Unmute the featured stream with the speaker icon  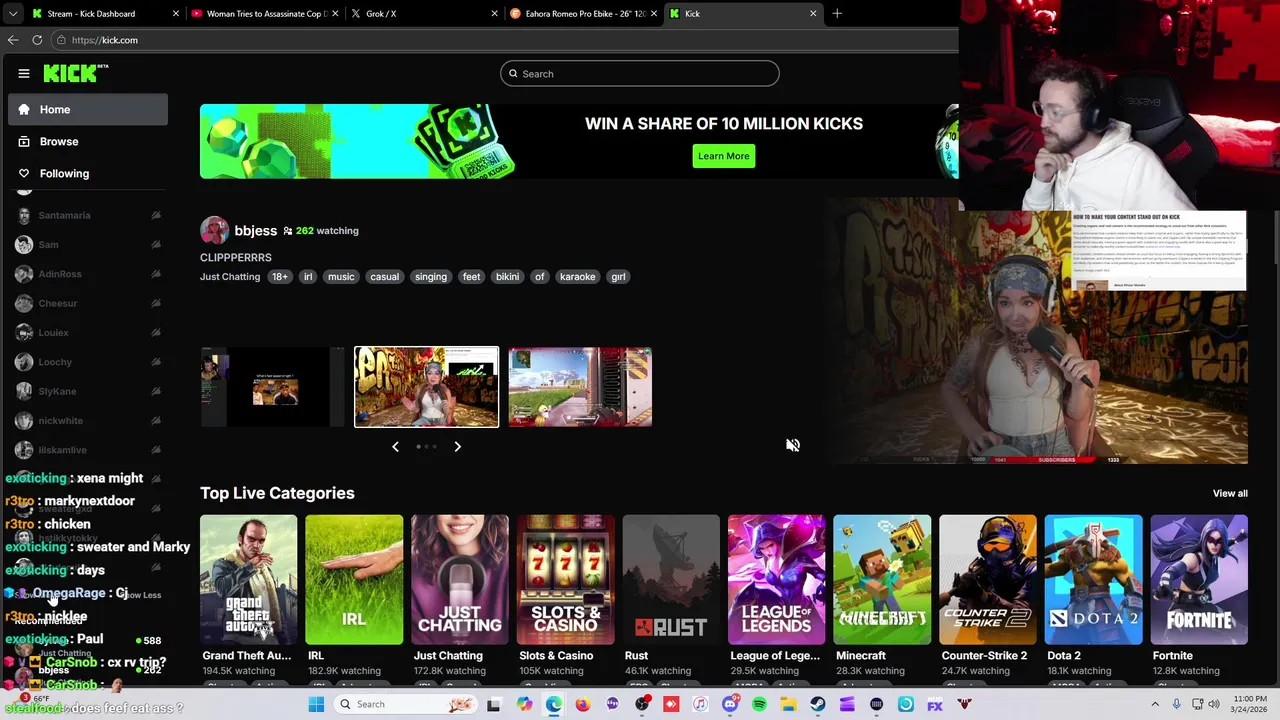pyautogui.click(x=793, y=445)
